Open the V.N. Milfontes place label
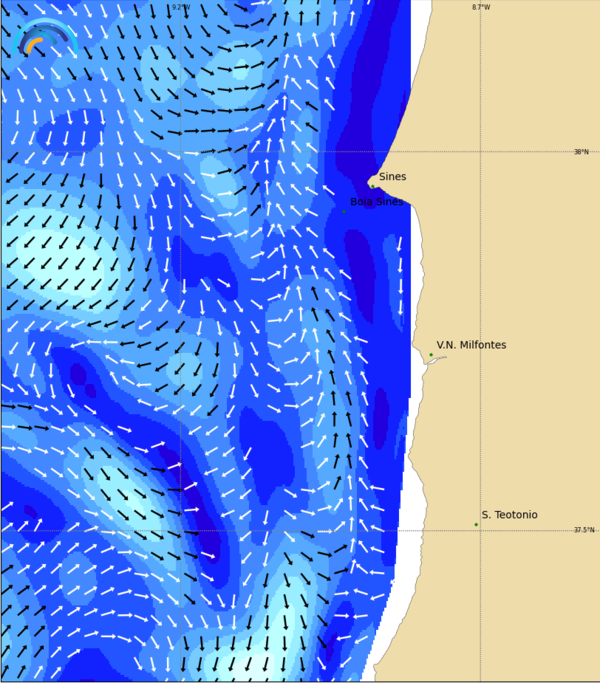 tap(471, 345)
